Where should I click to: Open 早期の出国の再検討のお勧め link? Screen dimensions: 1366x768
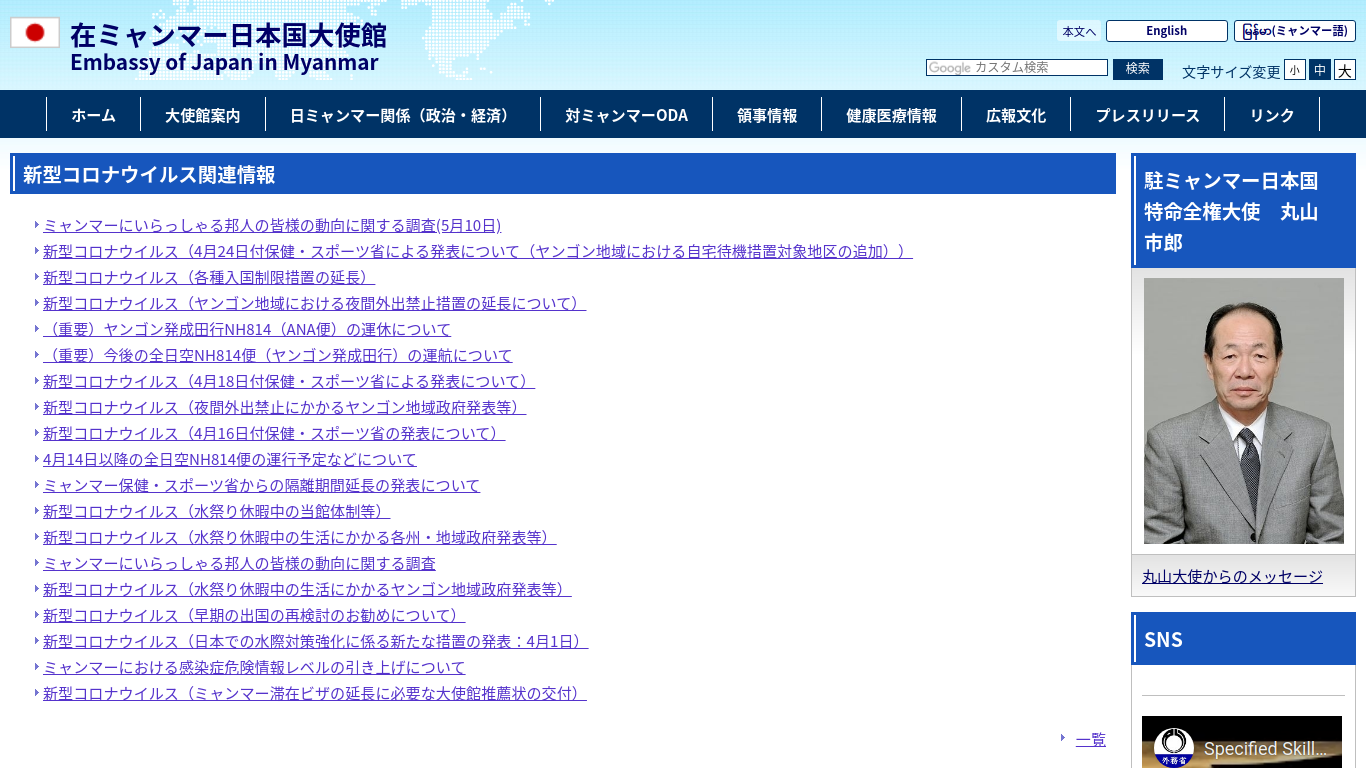(x=254, y=616)
